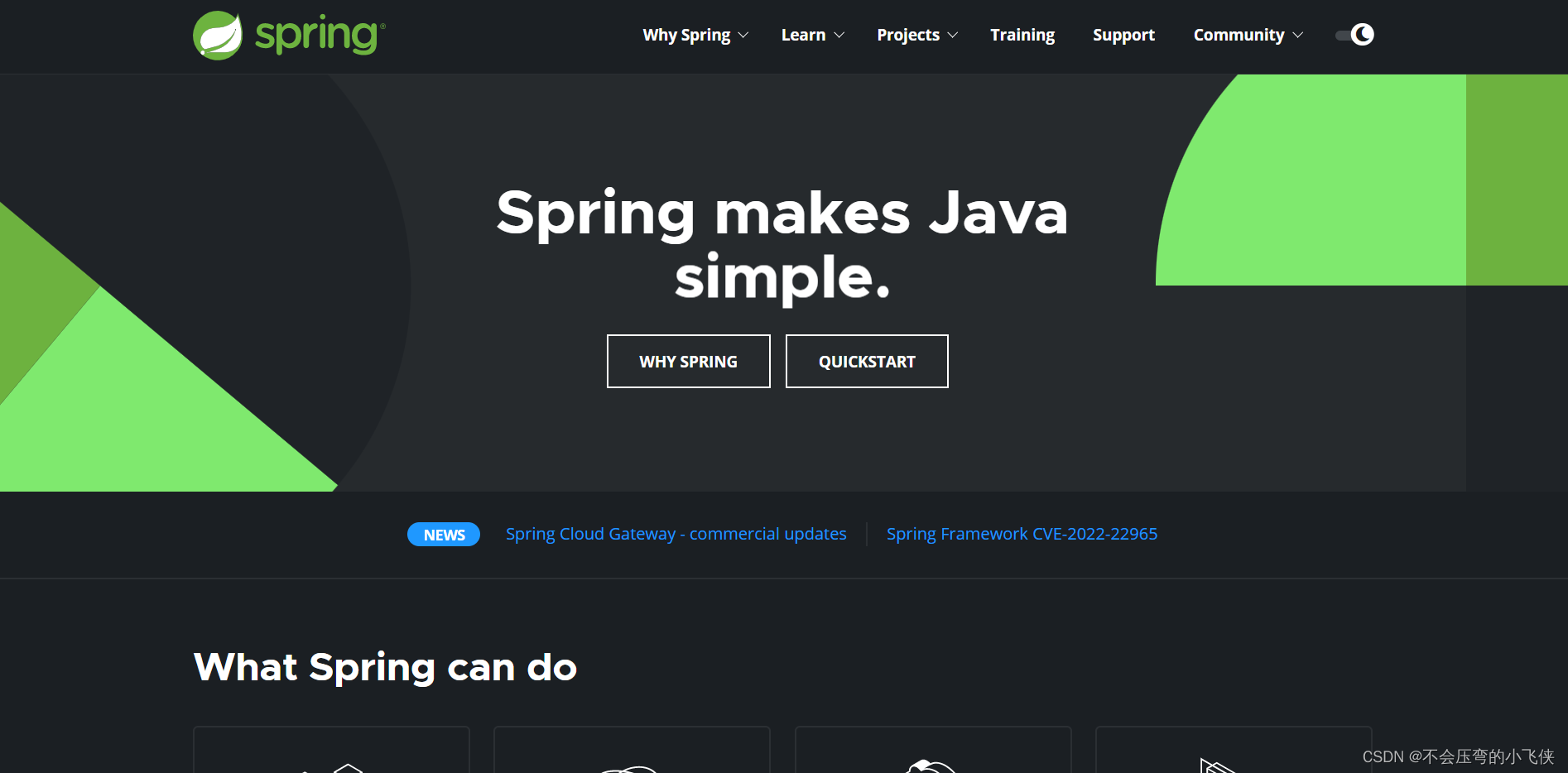Expand the Why Spring dropdown chevron
Image resolution: width=1568 pixels, height=773 pixels.
click(743, 36)
